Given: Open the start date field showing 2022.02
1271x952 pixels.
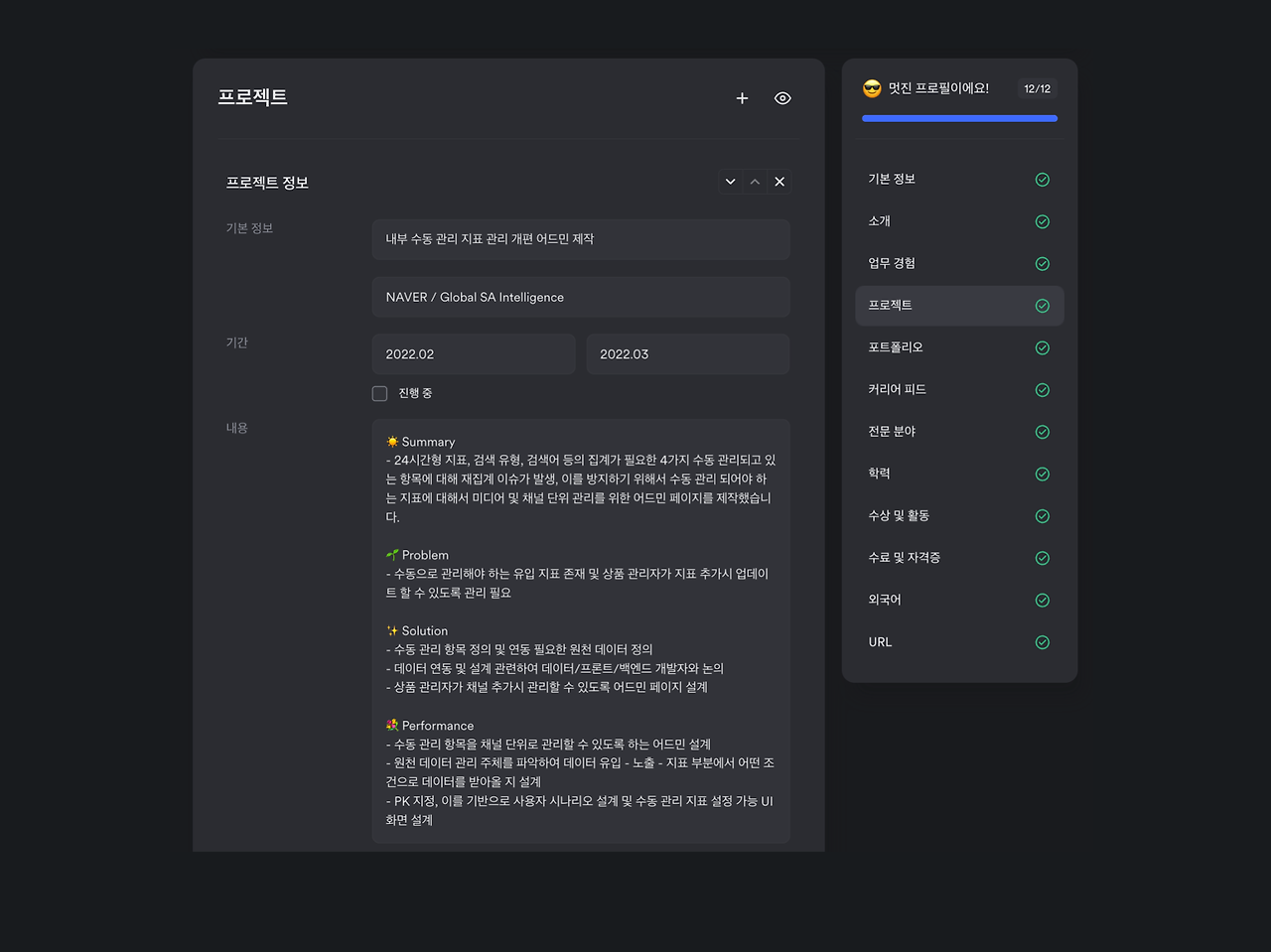Looking at the screenshot, I should coord(474,353).
